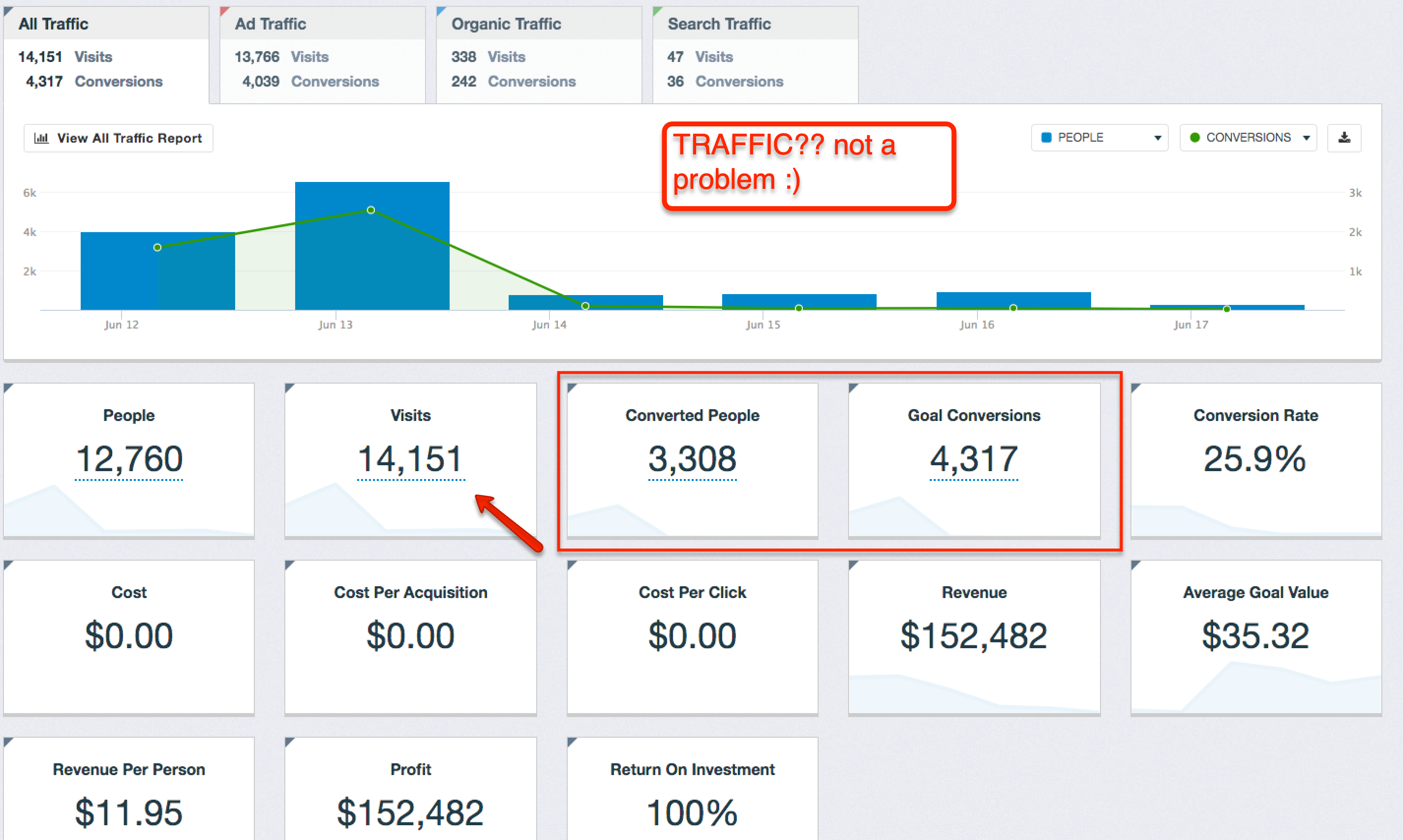This screenshot has height=840, width=1403.
Task: Click the corner marker on the Cost card
Action: click(x=8, y=566)
